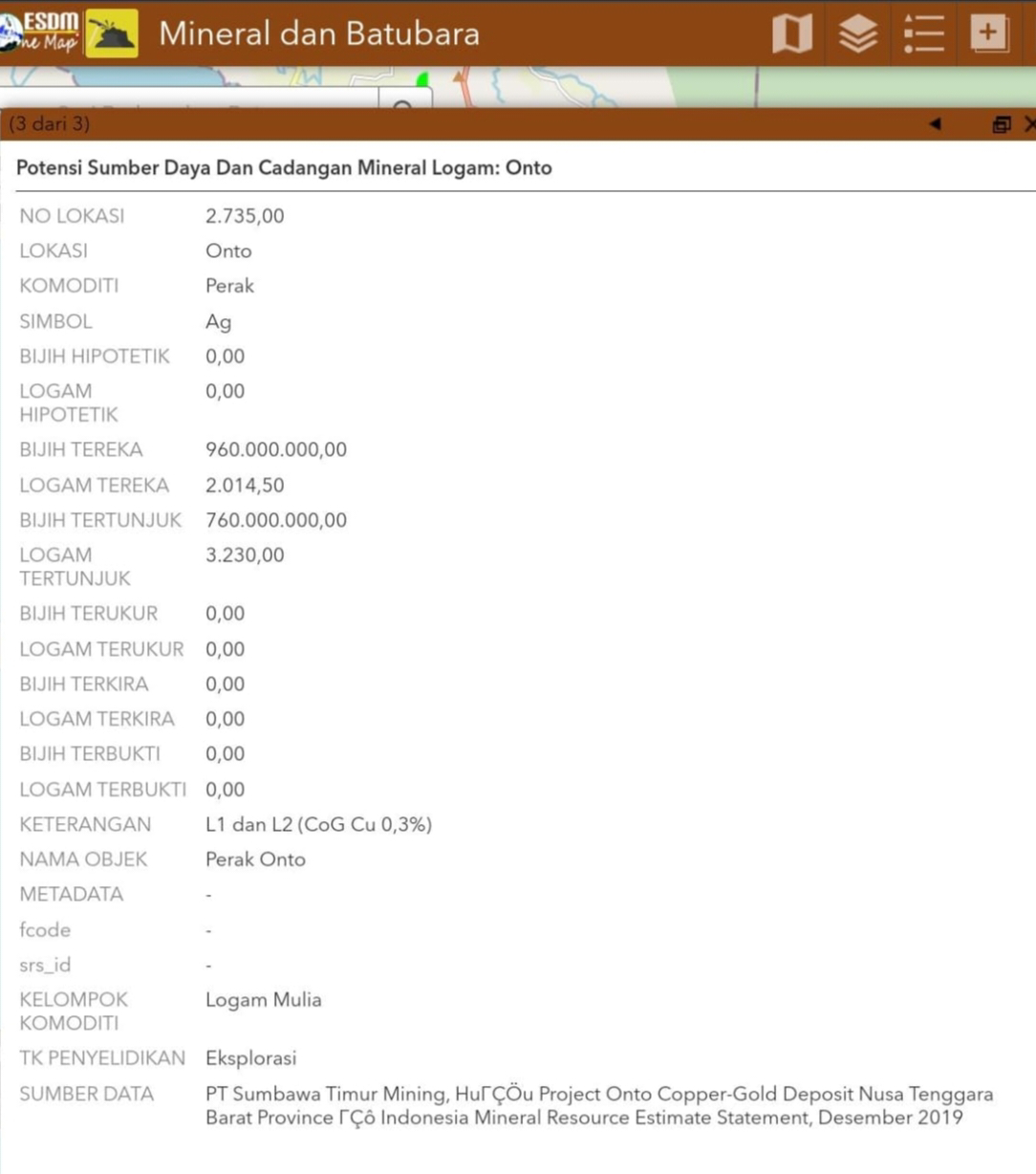The width and height of the screenshot is (1036, 1174).
Task: Click the search magnifier button
Action: tap(405, 100)
